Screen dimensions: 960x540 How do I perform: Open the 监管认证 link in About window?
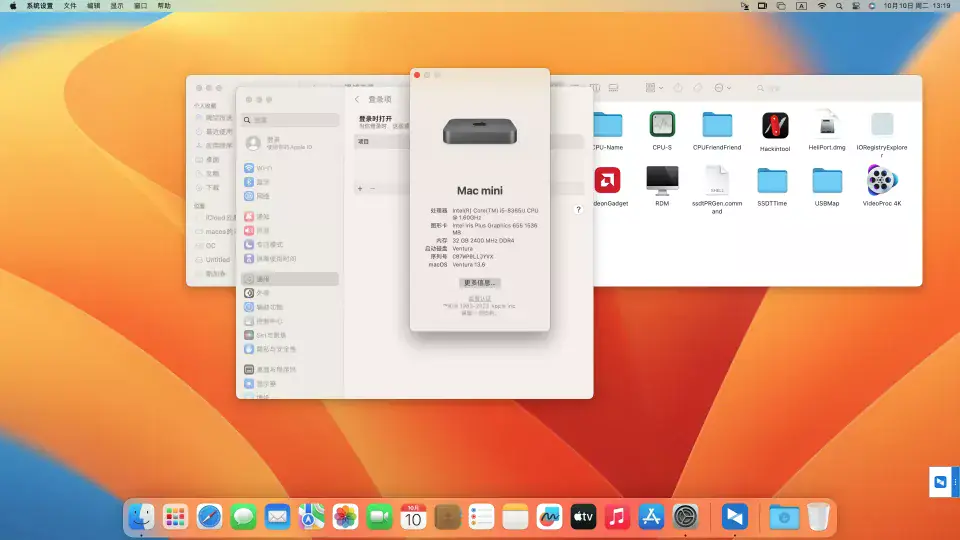point(479,299)
